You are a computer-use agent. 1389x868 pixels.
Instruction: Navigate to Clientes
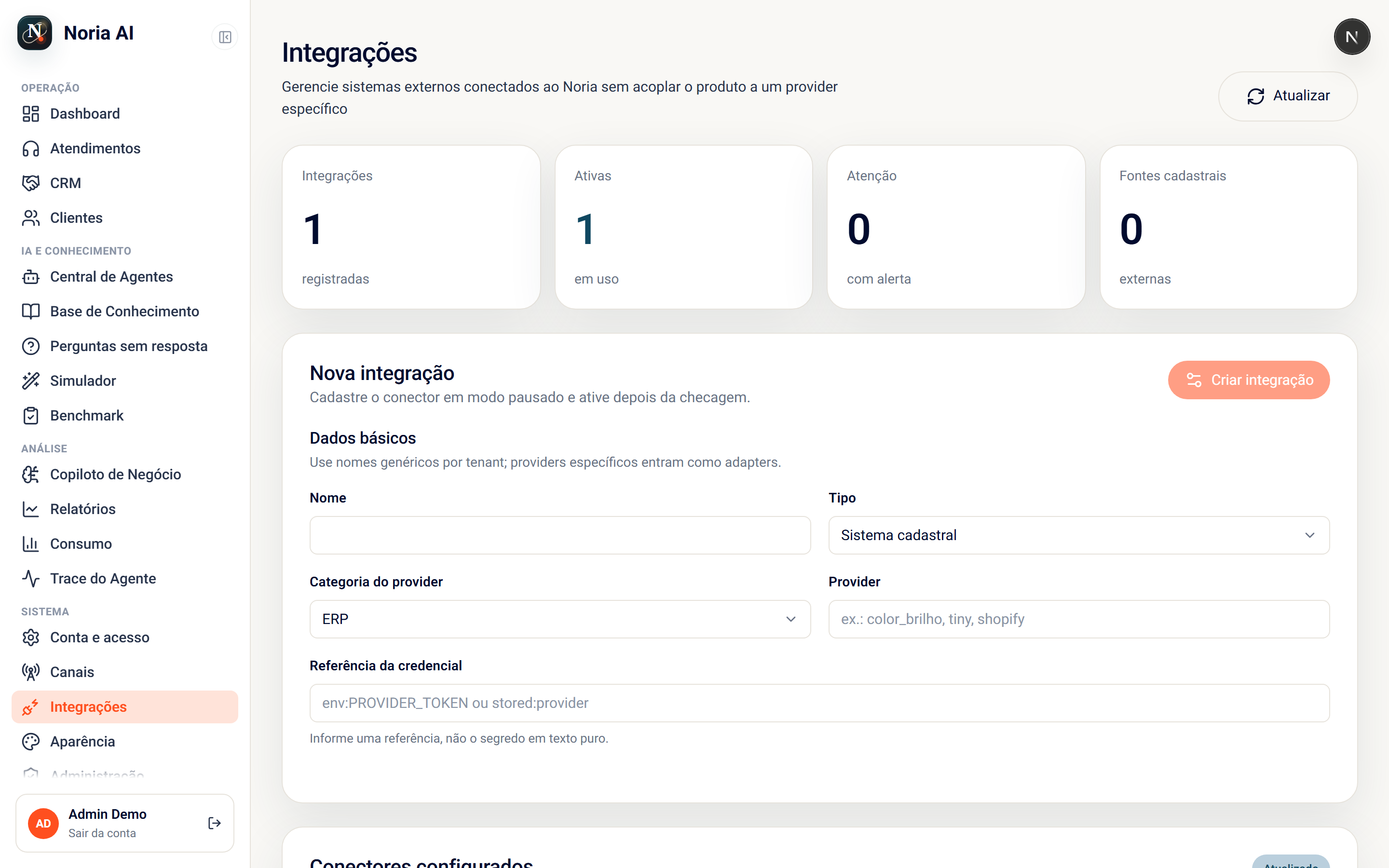pyautogui.click(x=125, y=218)
